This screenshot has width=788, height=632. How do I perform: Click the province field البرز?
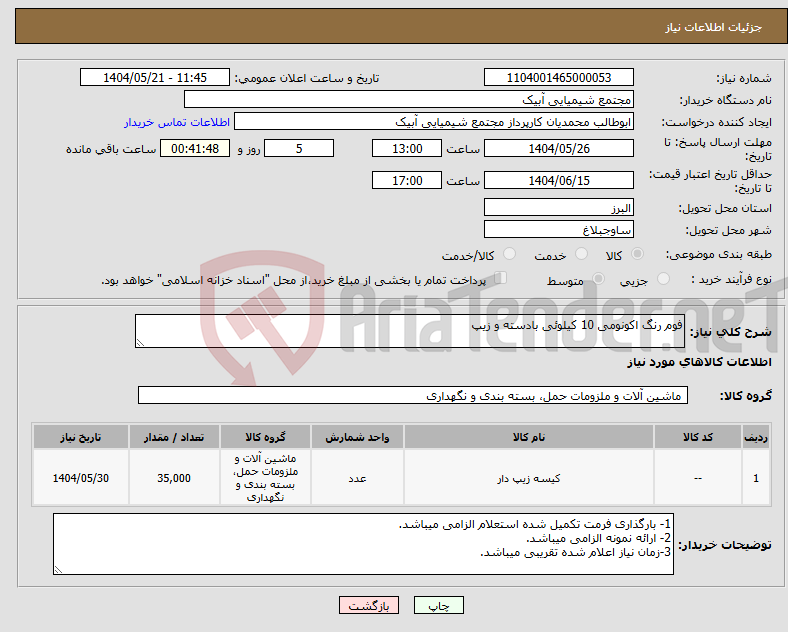559,207
